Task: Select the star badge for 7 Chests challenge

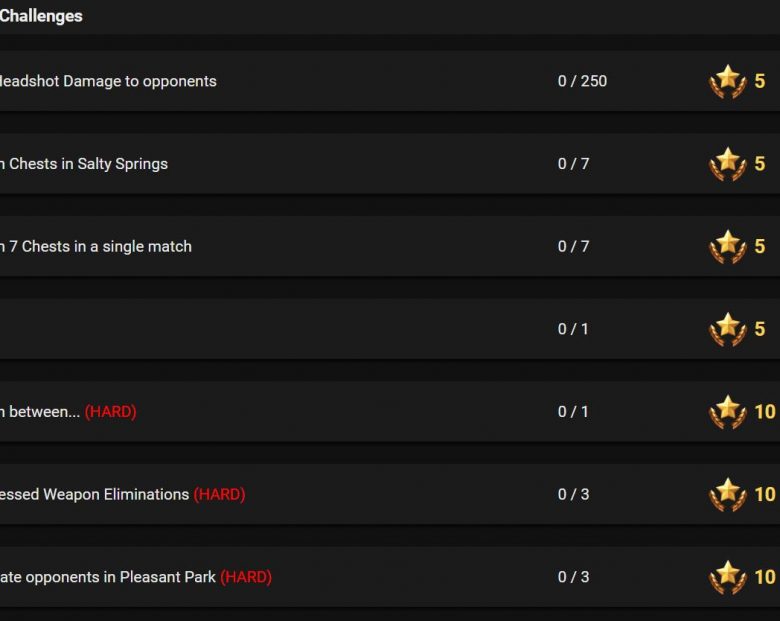Action: [x=728, y=247]
